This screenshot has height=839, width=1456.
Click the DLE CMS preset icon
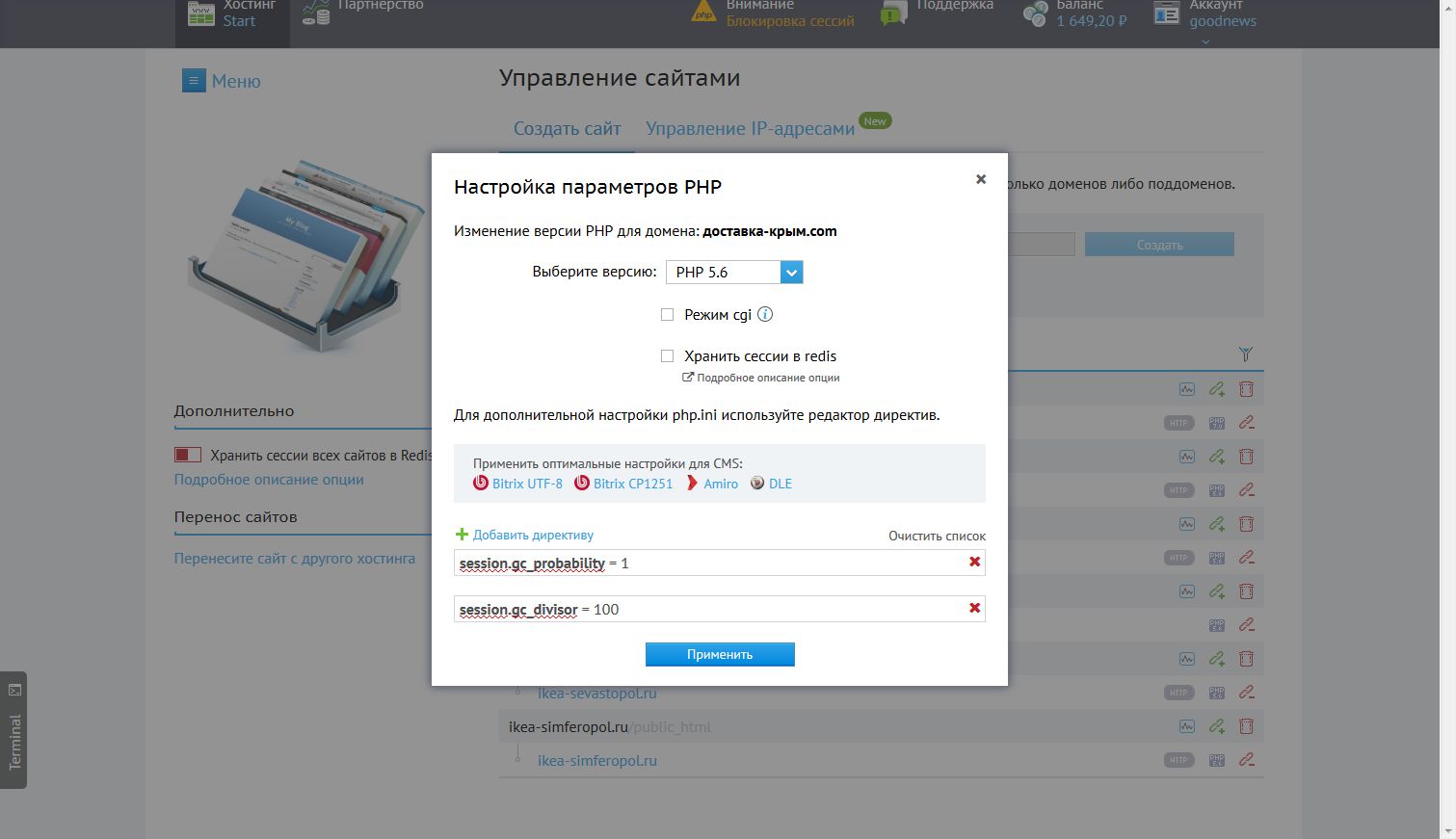click(757, 484)
